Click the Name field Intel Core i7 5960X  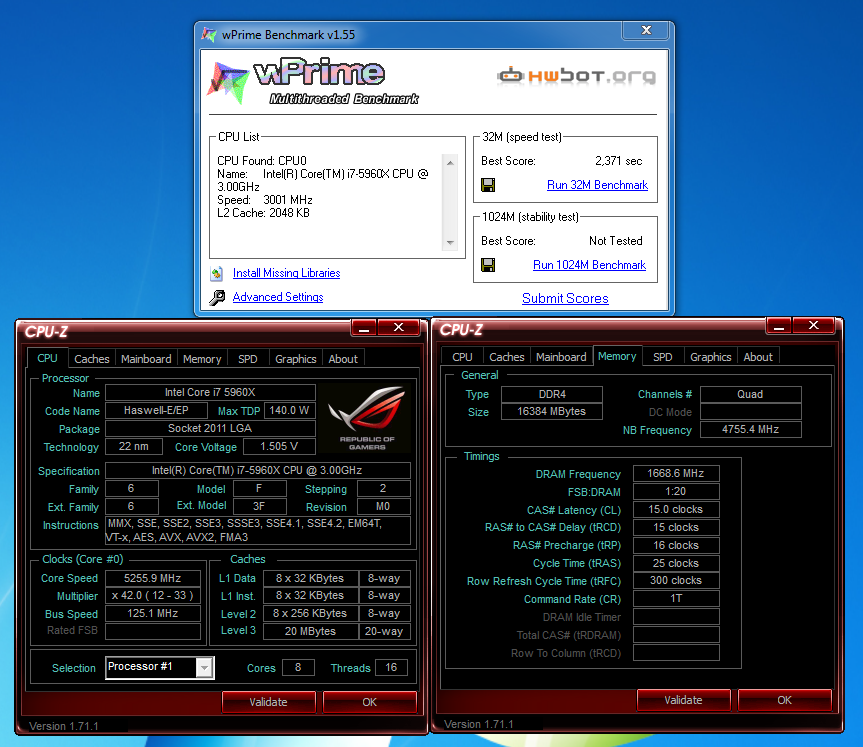(210, 392)
